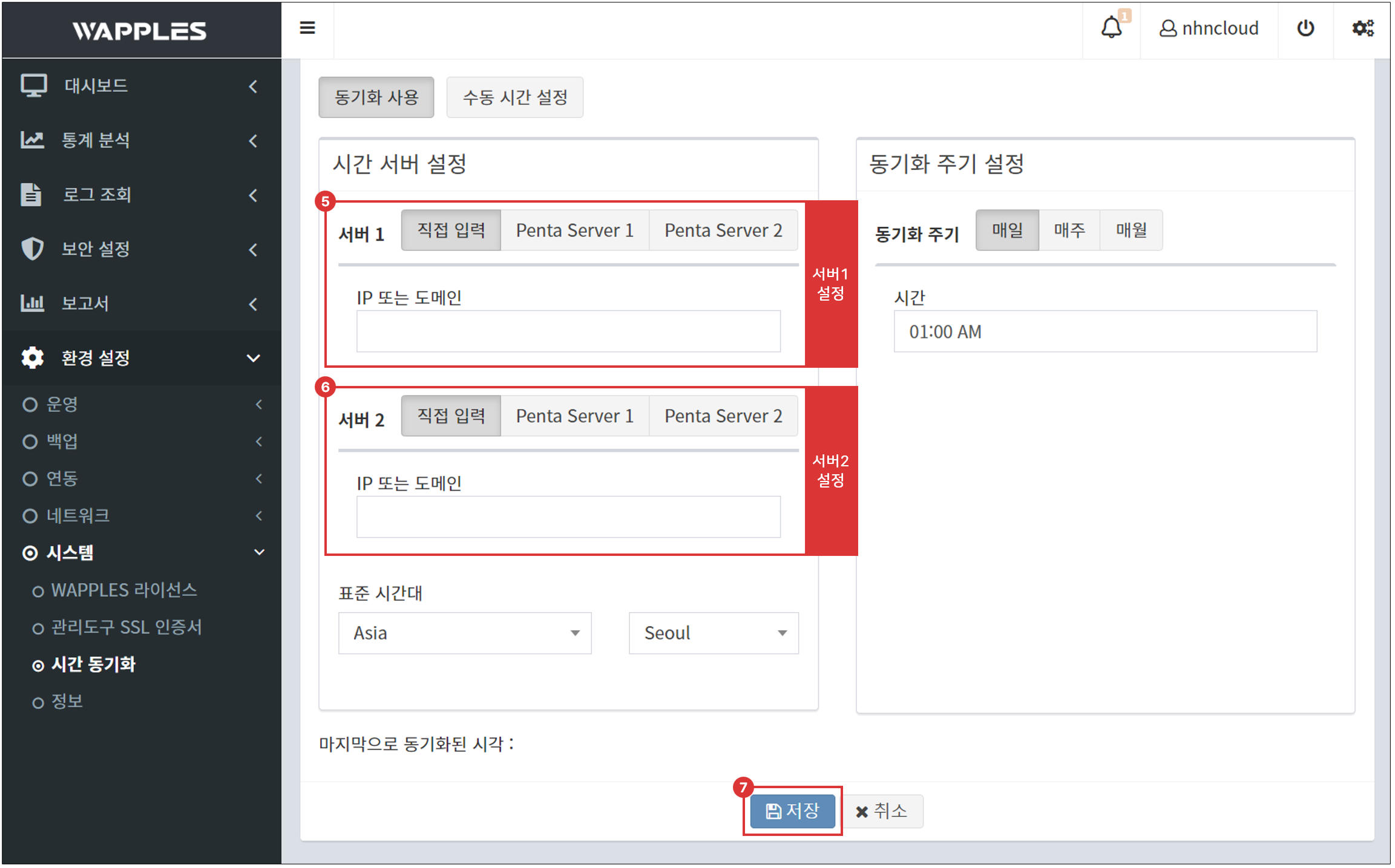
Task: Click the log document icon
Action: pos(31,195)
